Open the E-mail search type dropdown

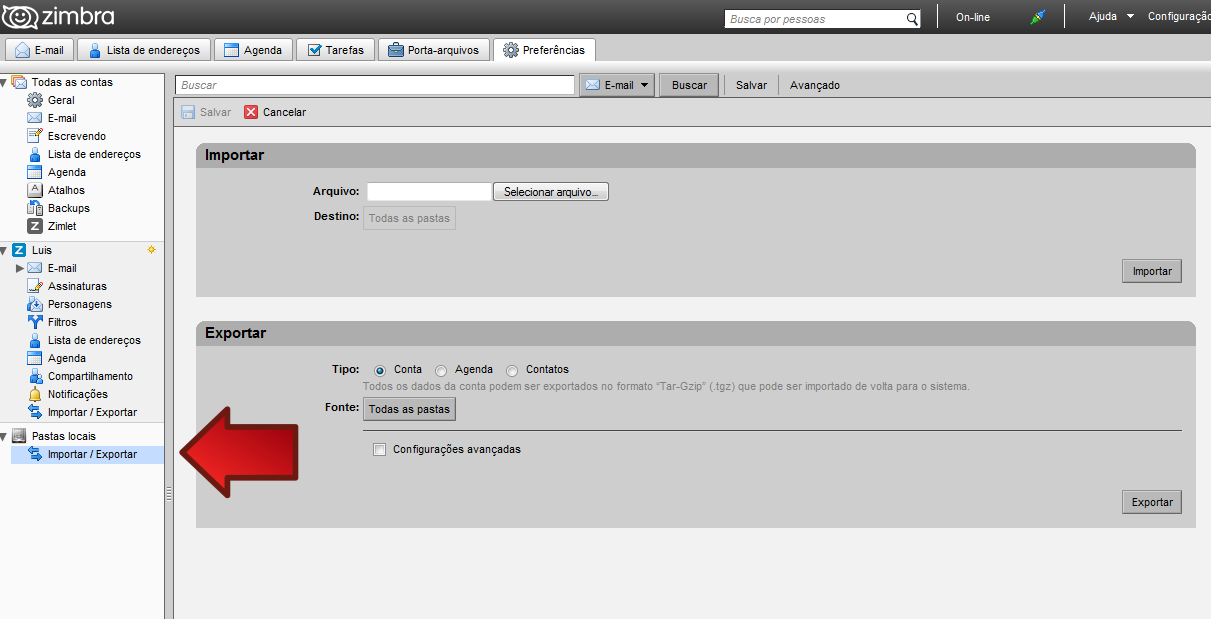(x=618, y=85)
